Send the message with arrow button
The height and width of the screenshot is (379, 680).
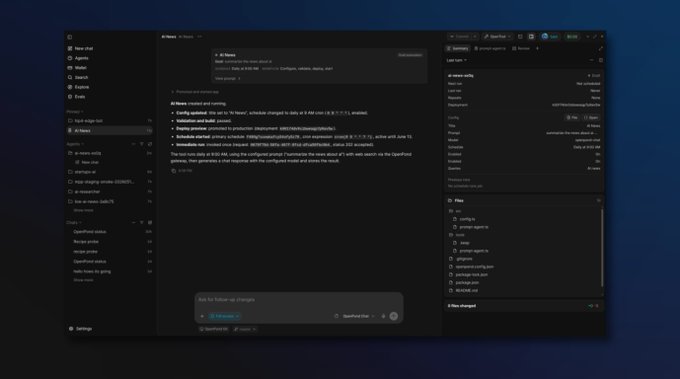(393, 316)
